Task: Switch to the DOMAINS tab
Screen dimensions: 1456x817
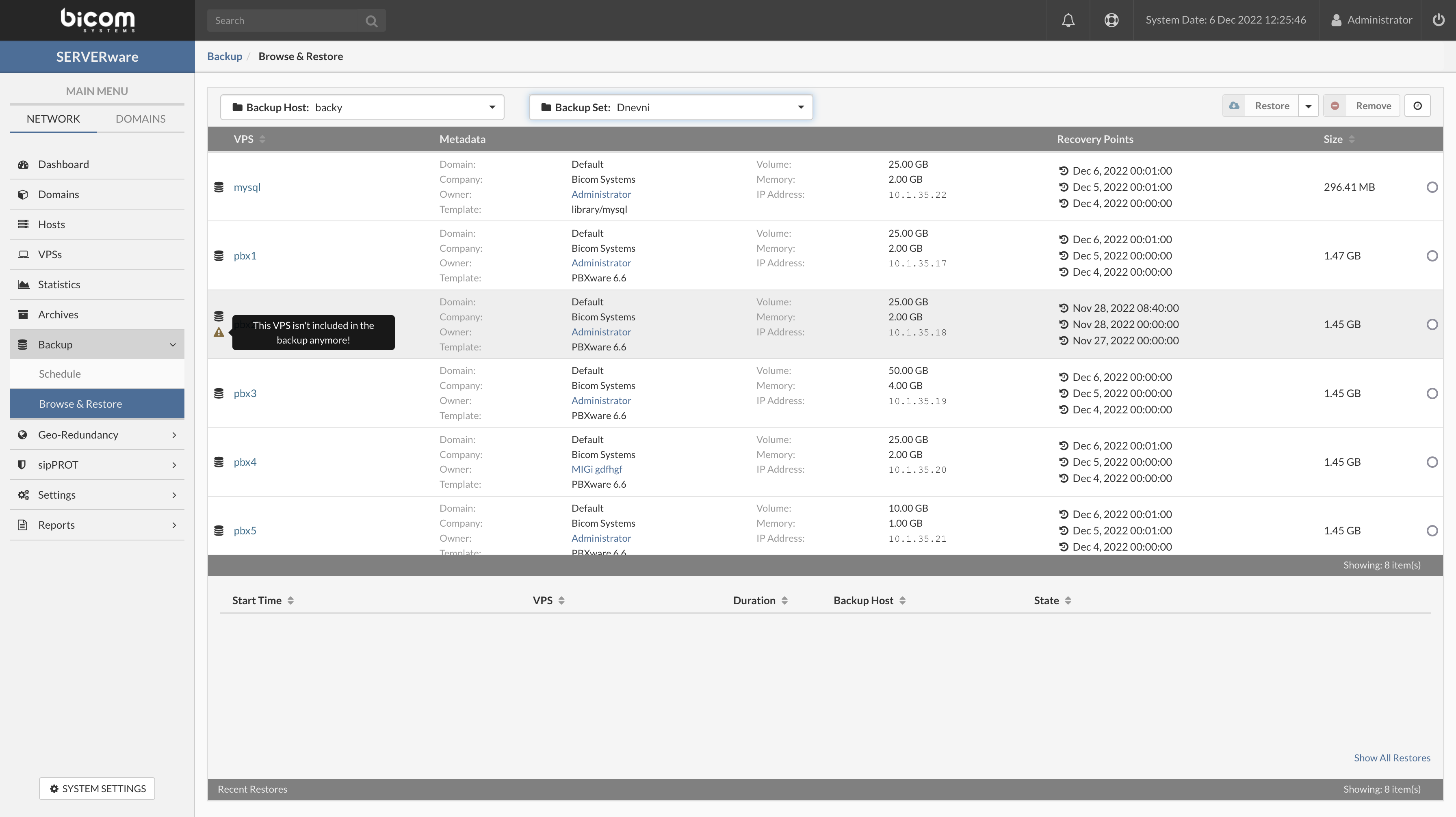Action: (x=140, y=119)
